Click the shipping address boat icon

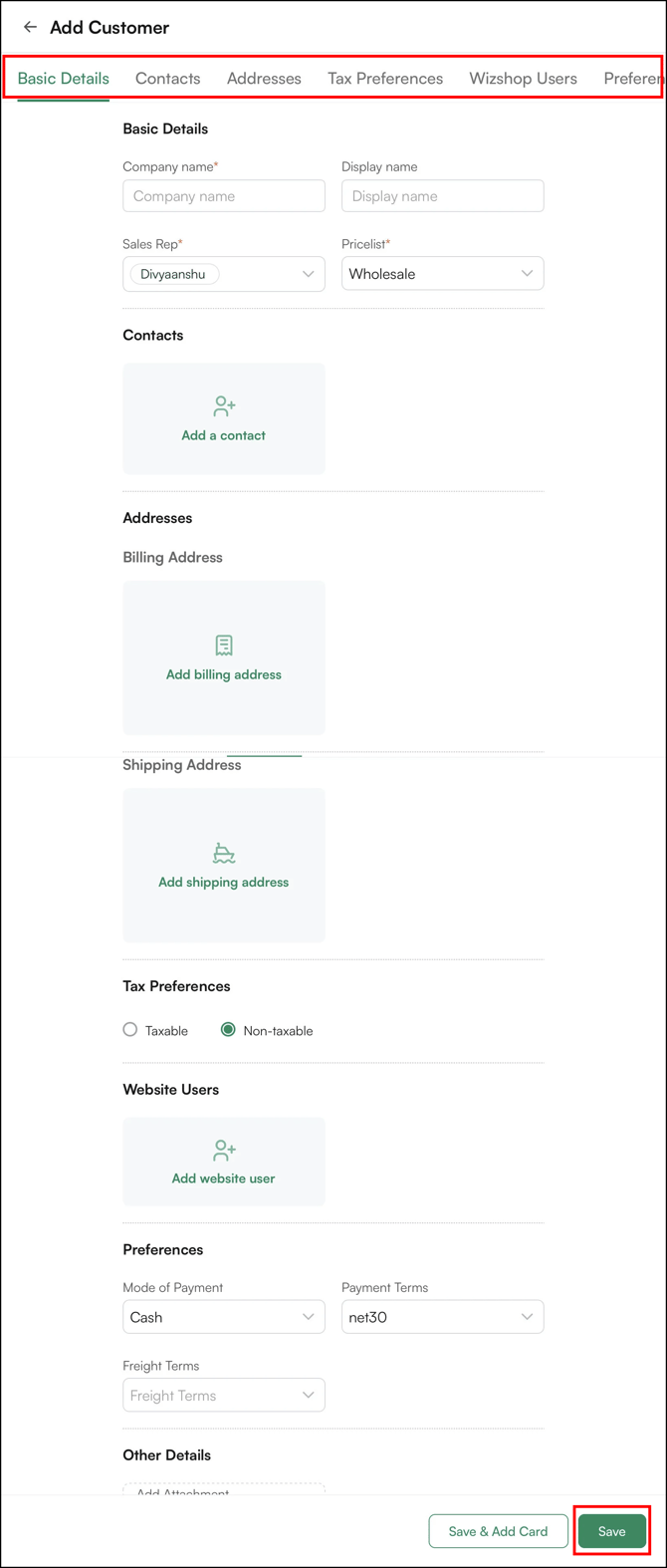coord(224,853)
